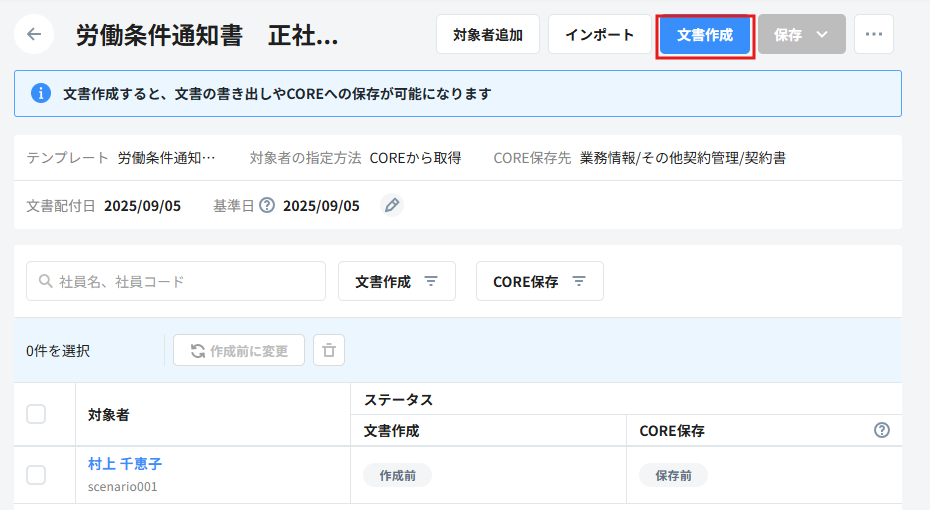Viewport: 930px width, 510px height.
Task: Click the blue 文書作成 button
Action: point(705,34)
